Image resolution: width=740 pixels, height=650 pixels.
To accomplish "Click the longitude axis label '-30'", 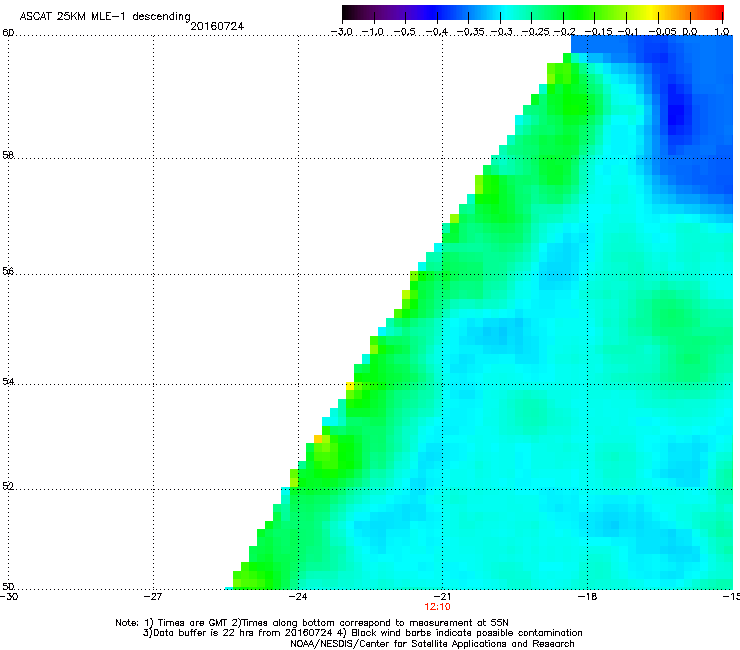I will 9,597.
